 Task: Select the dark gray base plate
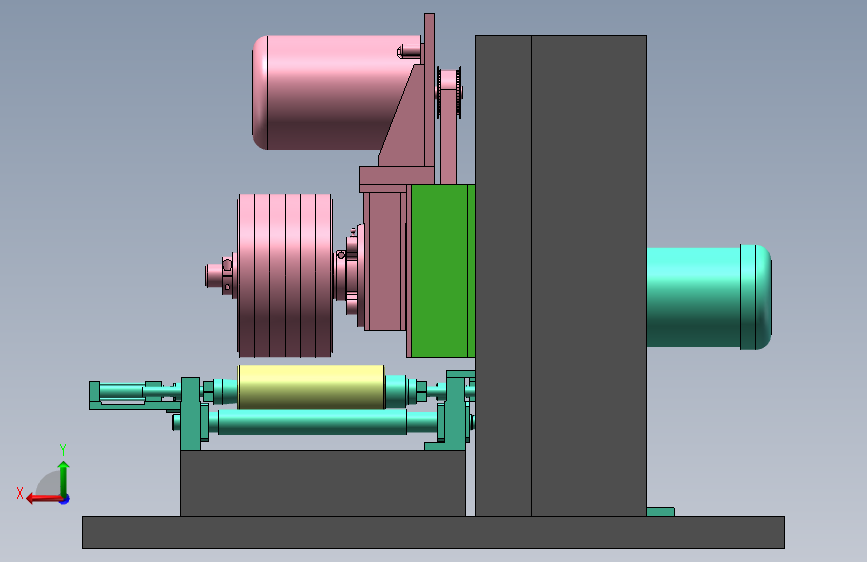click(433, 532)
